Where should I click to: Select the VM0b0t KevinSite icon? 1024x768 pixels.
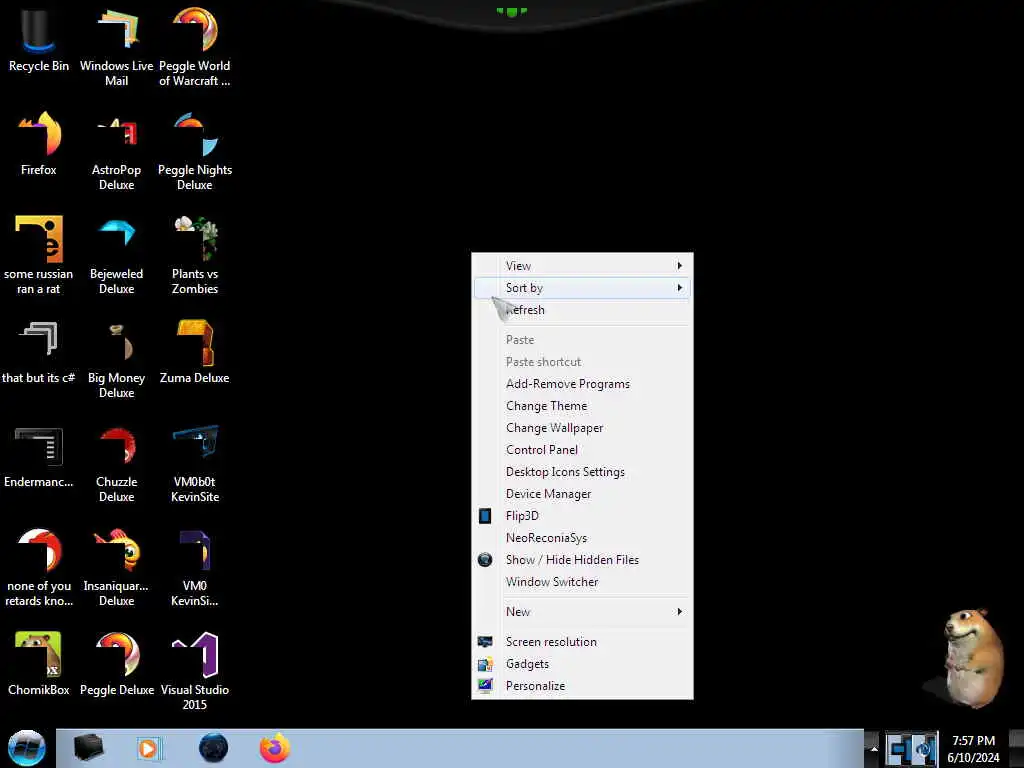pos(195,462)
